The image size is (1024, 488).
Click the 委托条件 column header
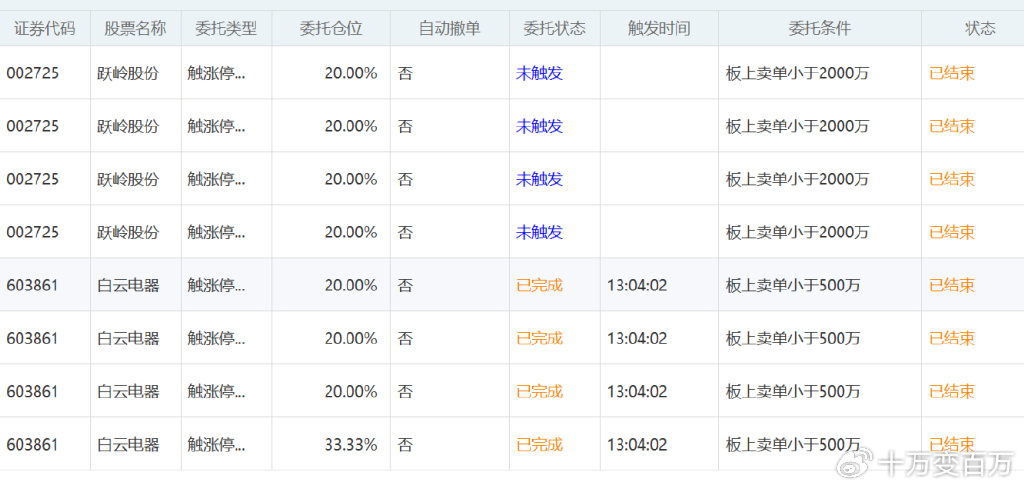(819, 28)
